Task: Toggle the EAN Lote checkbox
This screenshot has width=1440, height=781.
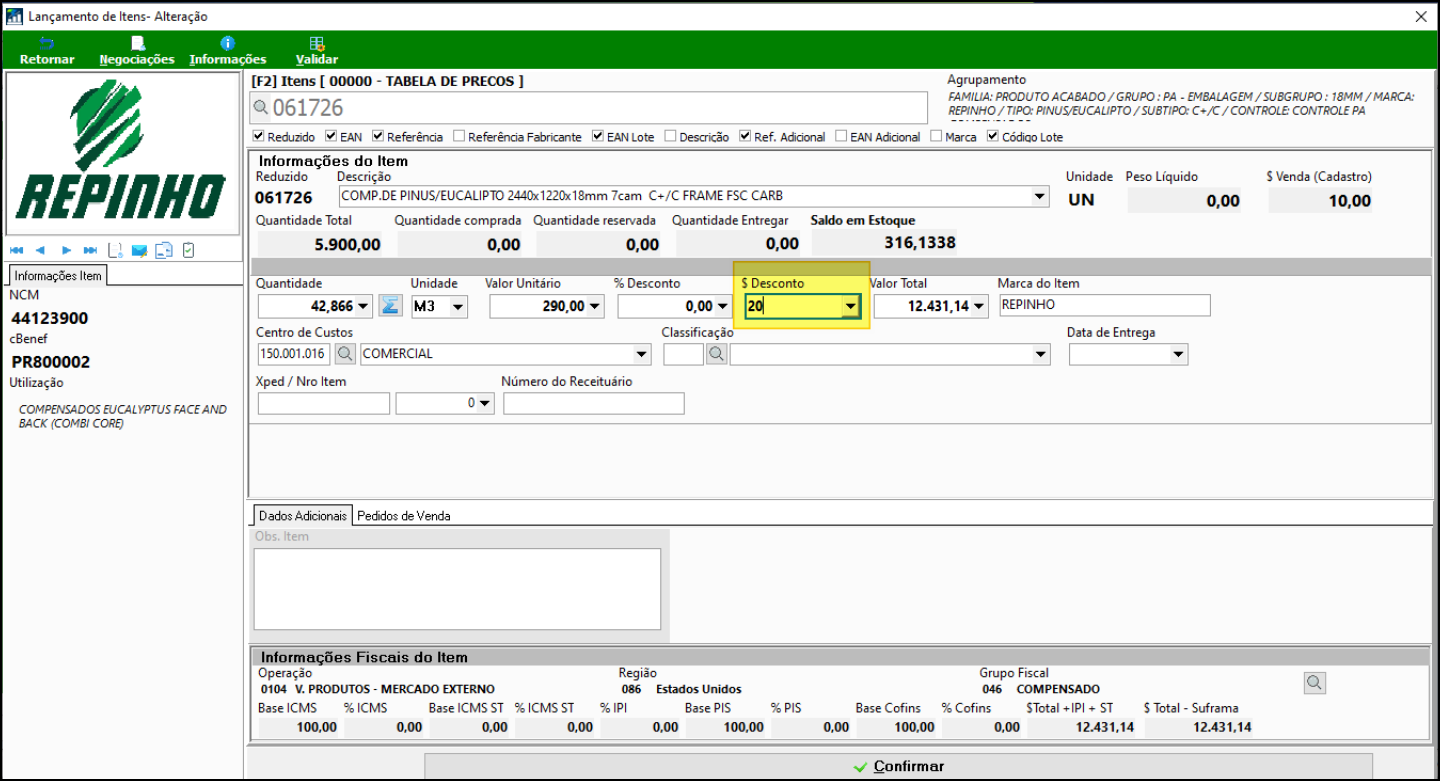Action: pyautogui.click(x=597, y=136)
